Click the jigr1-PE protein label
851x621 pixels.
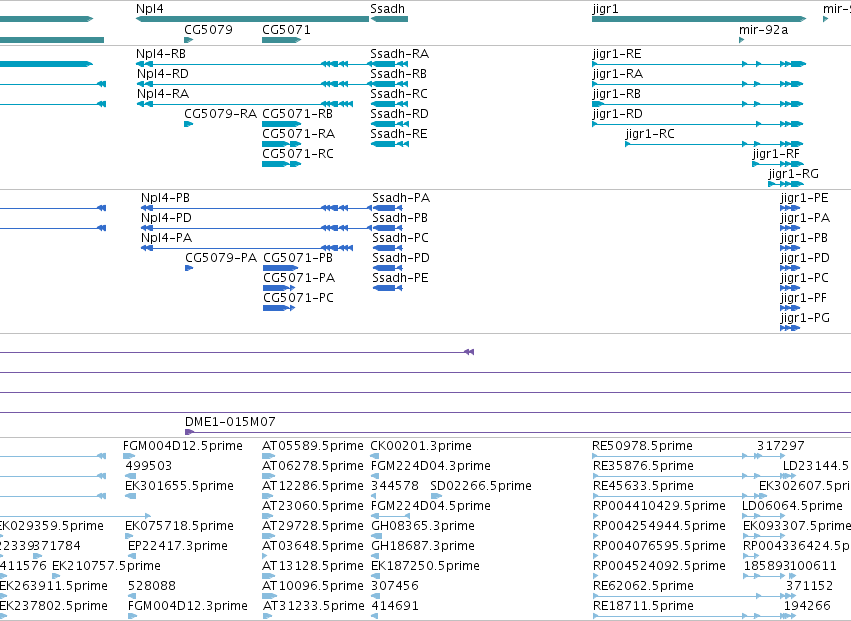(805, 199)
